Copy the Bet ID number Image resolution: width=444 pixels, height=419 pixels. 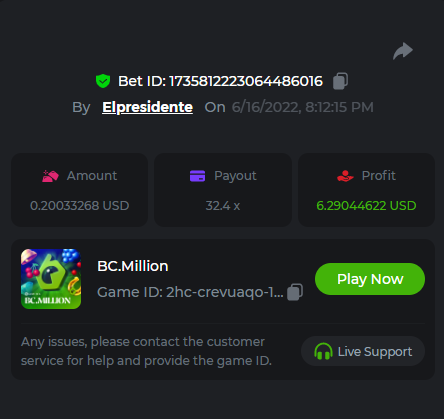click(x=340, y=81)
